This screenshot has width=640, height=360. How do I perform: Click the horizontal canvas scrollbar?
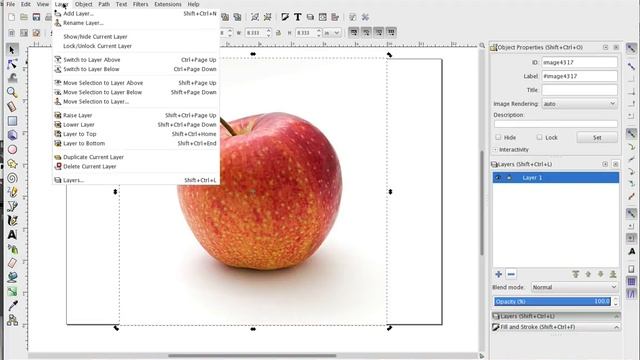point(252,356)
